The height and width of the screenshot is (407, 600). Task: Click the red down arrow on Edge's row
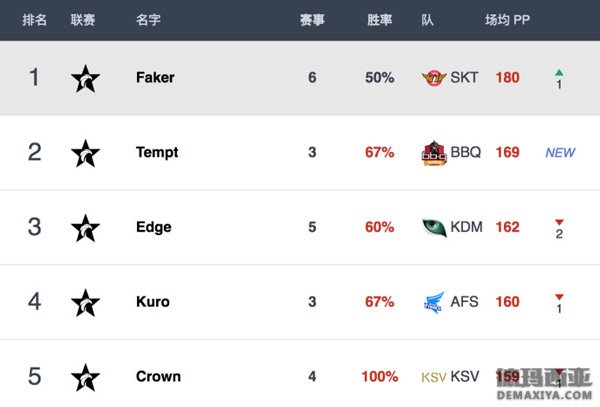(x=559, y=222)
